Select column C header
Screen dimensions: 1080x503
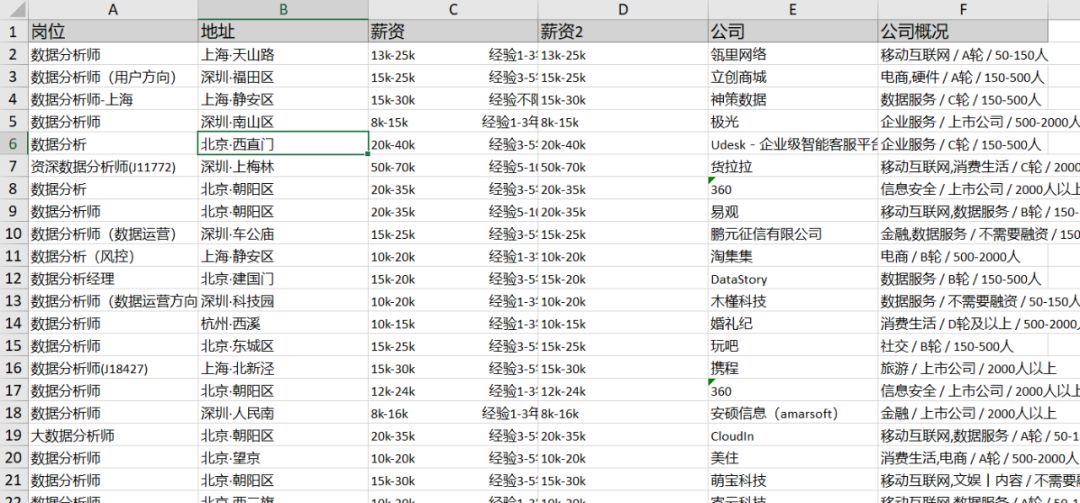[x=453, y=10]
